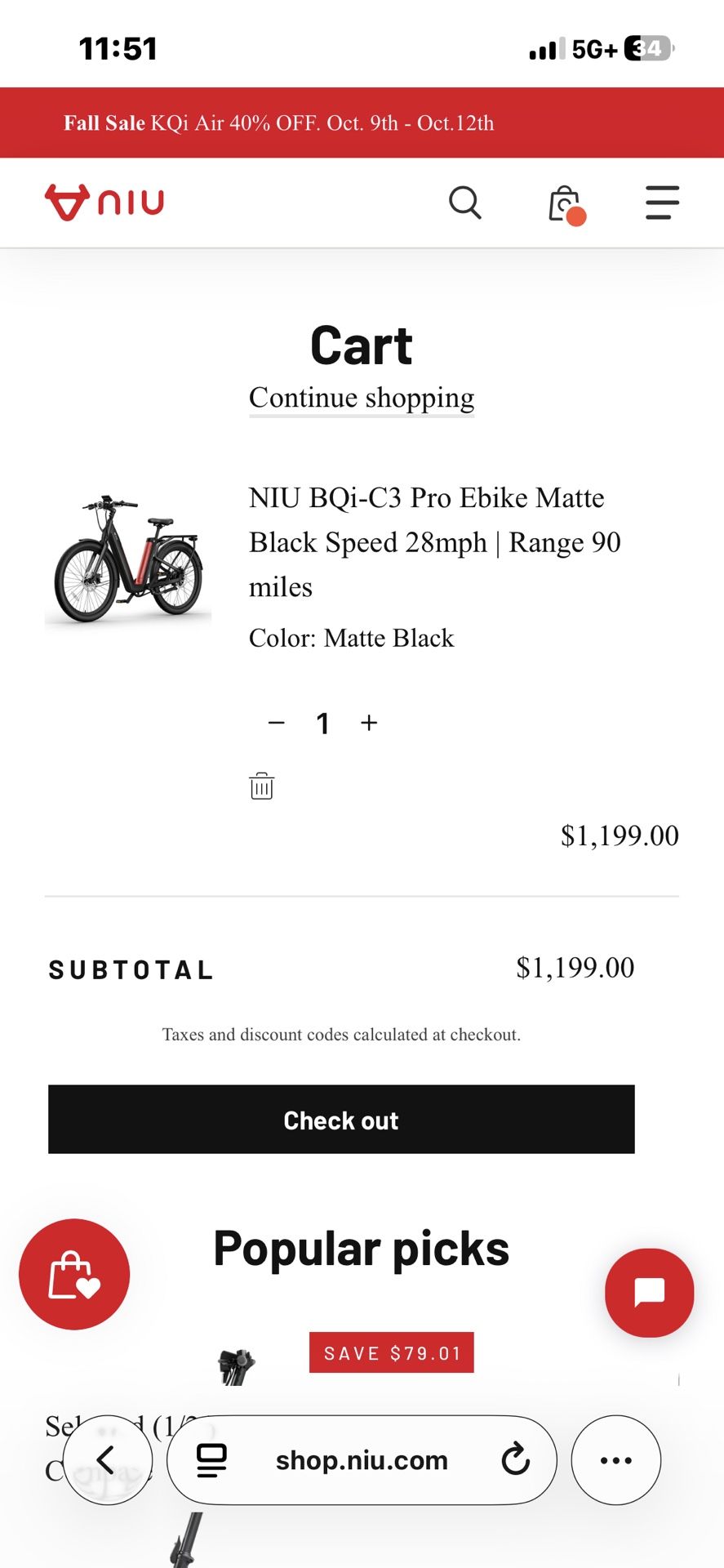Open the hamburger navigation menu
Viewport: 724px width, 1568px height.
[662, 203]
